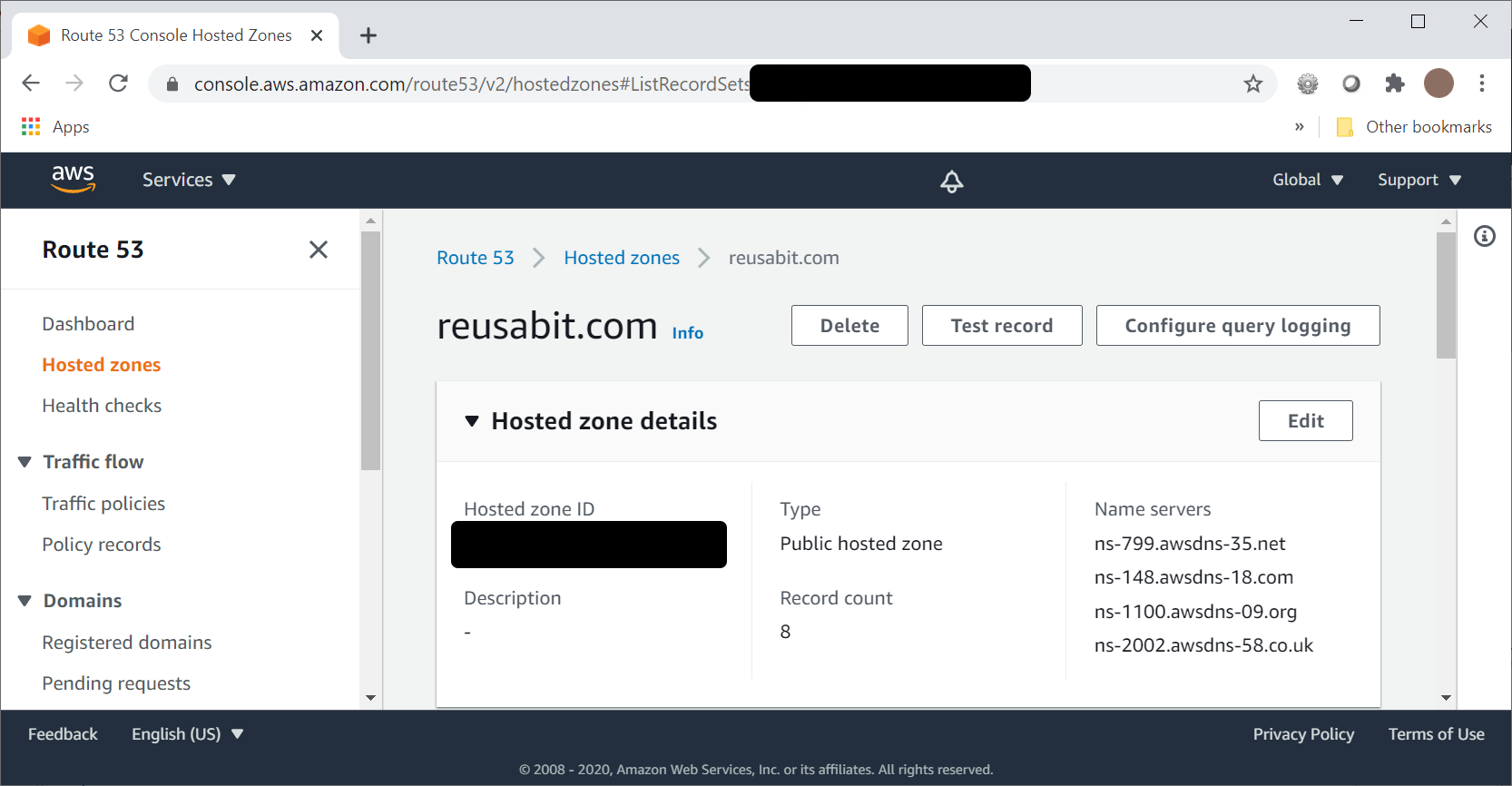Open Pending requests
This screenshot has height=786, width=1512.
click(116, 683)
